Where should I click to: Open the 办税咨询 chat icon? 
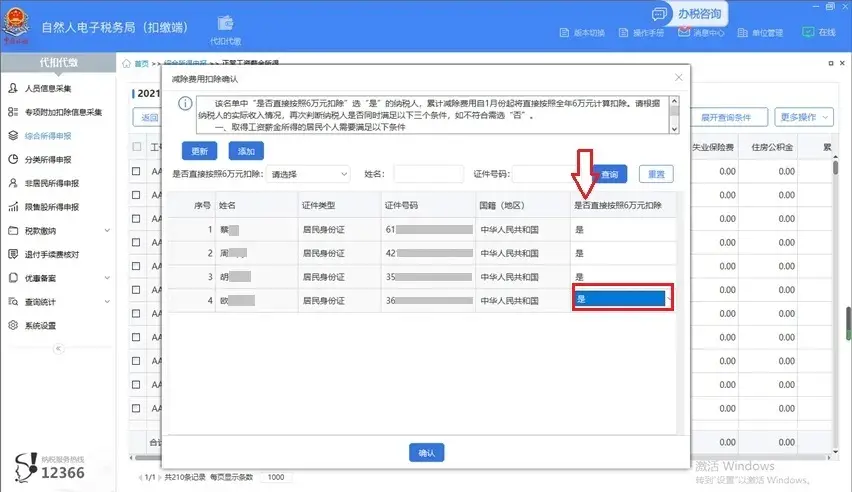(x=659, y=14)
